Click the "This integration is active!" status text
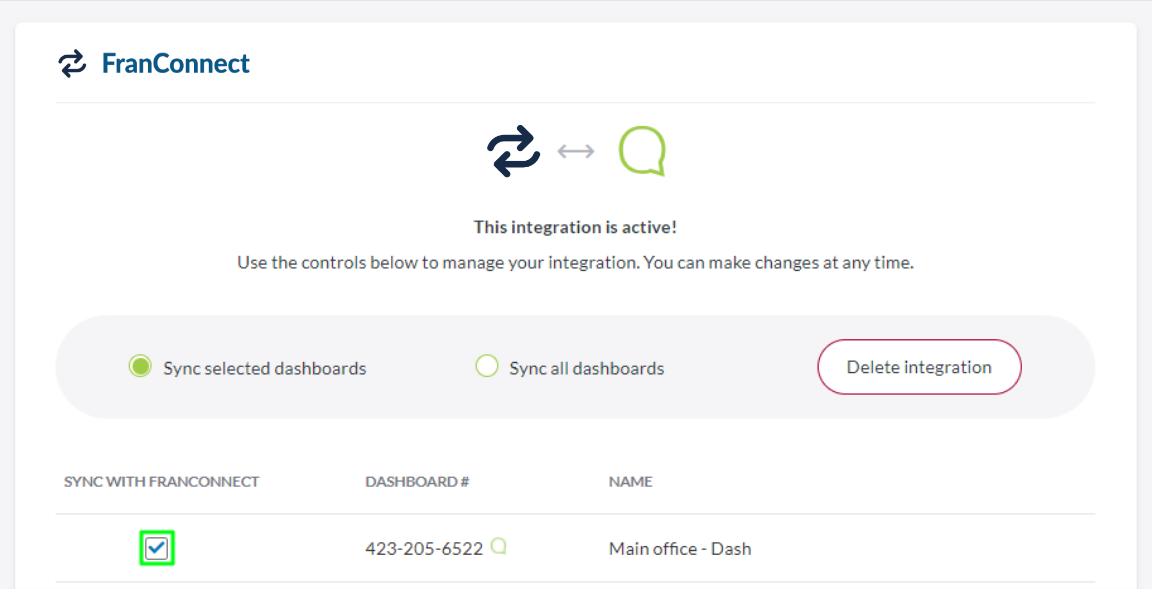1152x589 pixels. [x=576, y=227]
